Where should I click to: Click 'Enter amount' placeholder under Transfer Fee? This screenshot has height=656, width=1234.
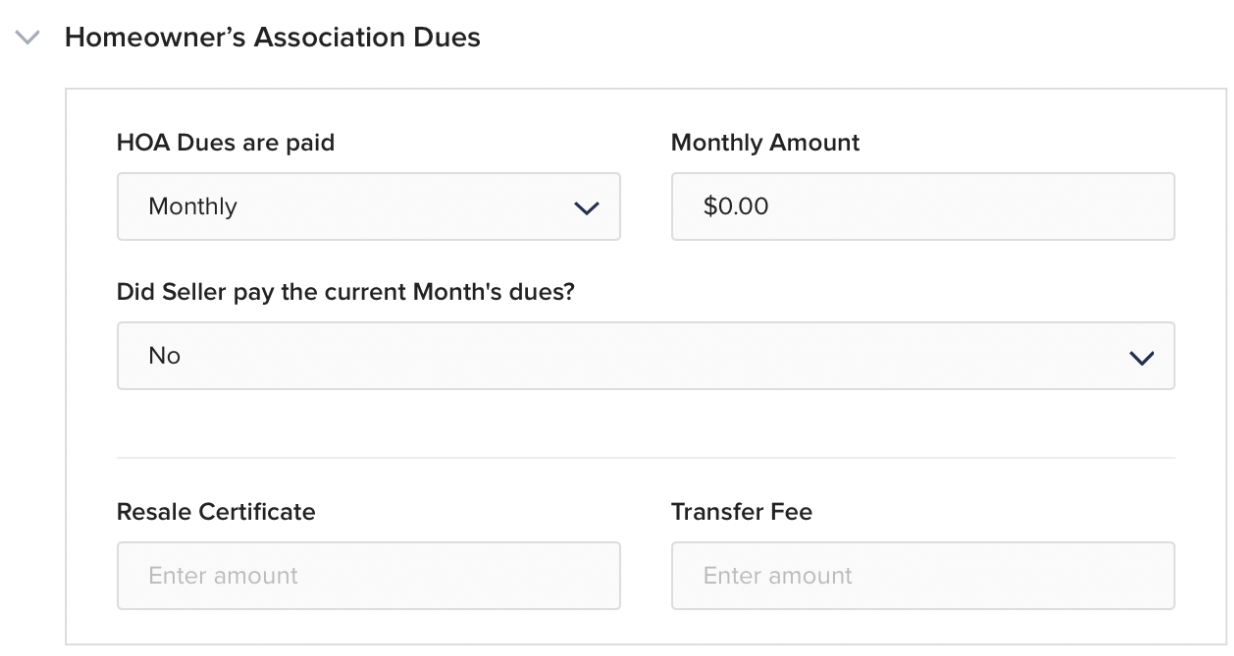tap(777, 577)
